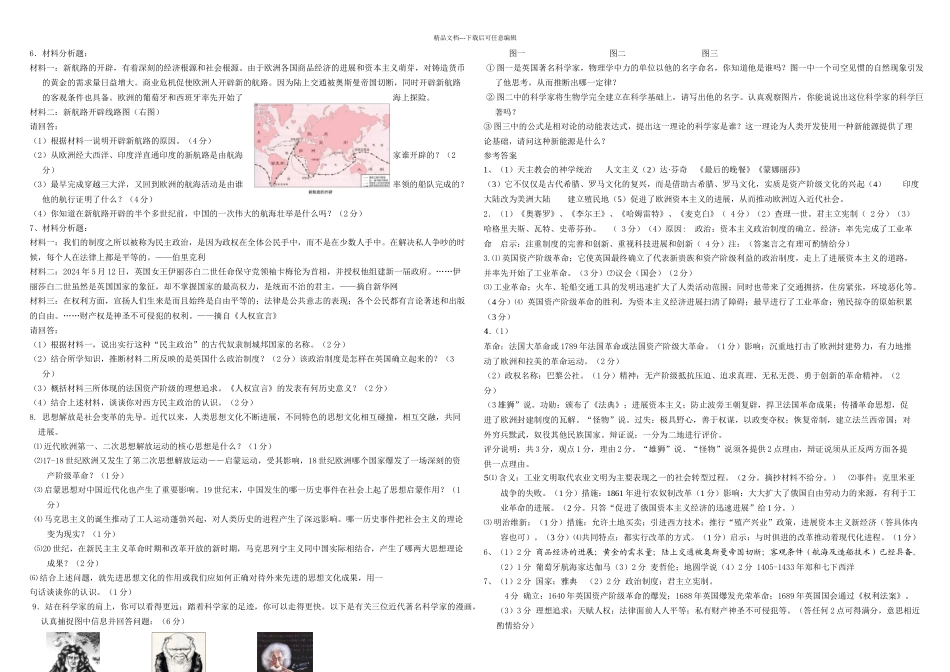
Task: Click the heading '6. 材料分析题'
Action: coord(58,53)
